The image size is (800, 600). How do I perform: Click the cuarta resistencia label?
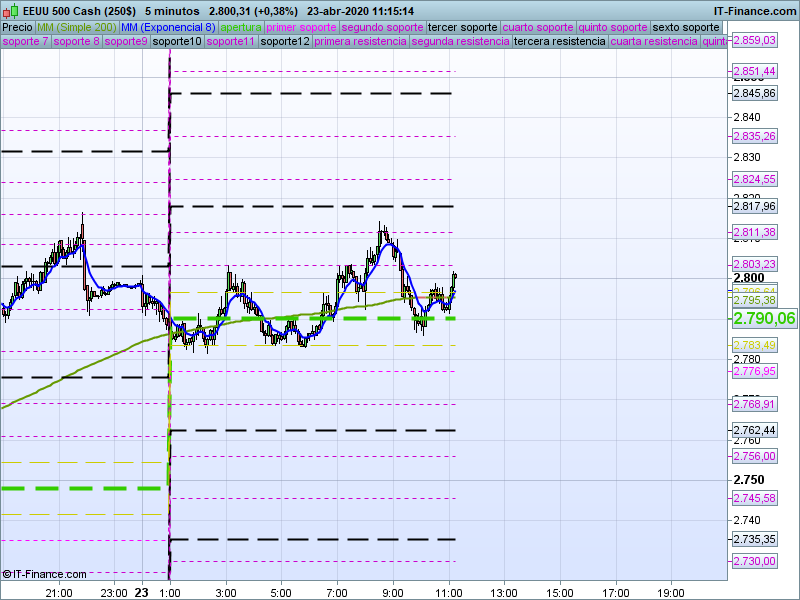click(653, 42)
